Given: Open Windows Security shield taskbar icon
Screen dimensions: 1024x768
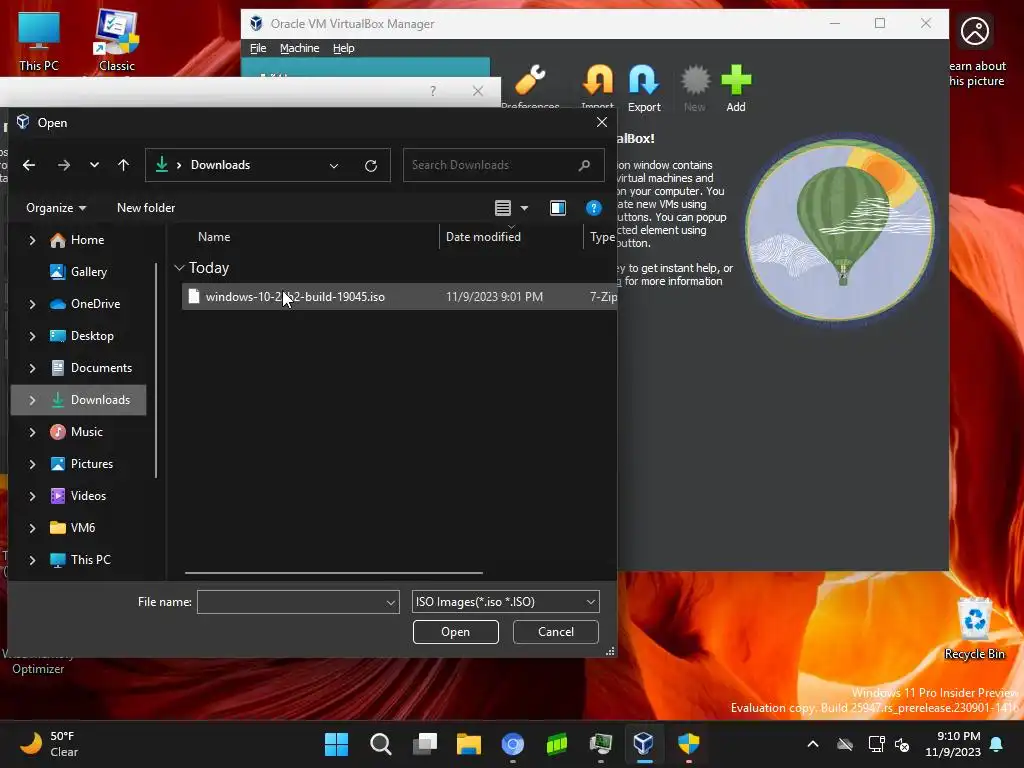Looking at the screenshot, I should pos(688,744).
